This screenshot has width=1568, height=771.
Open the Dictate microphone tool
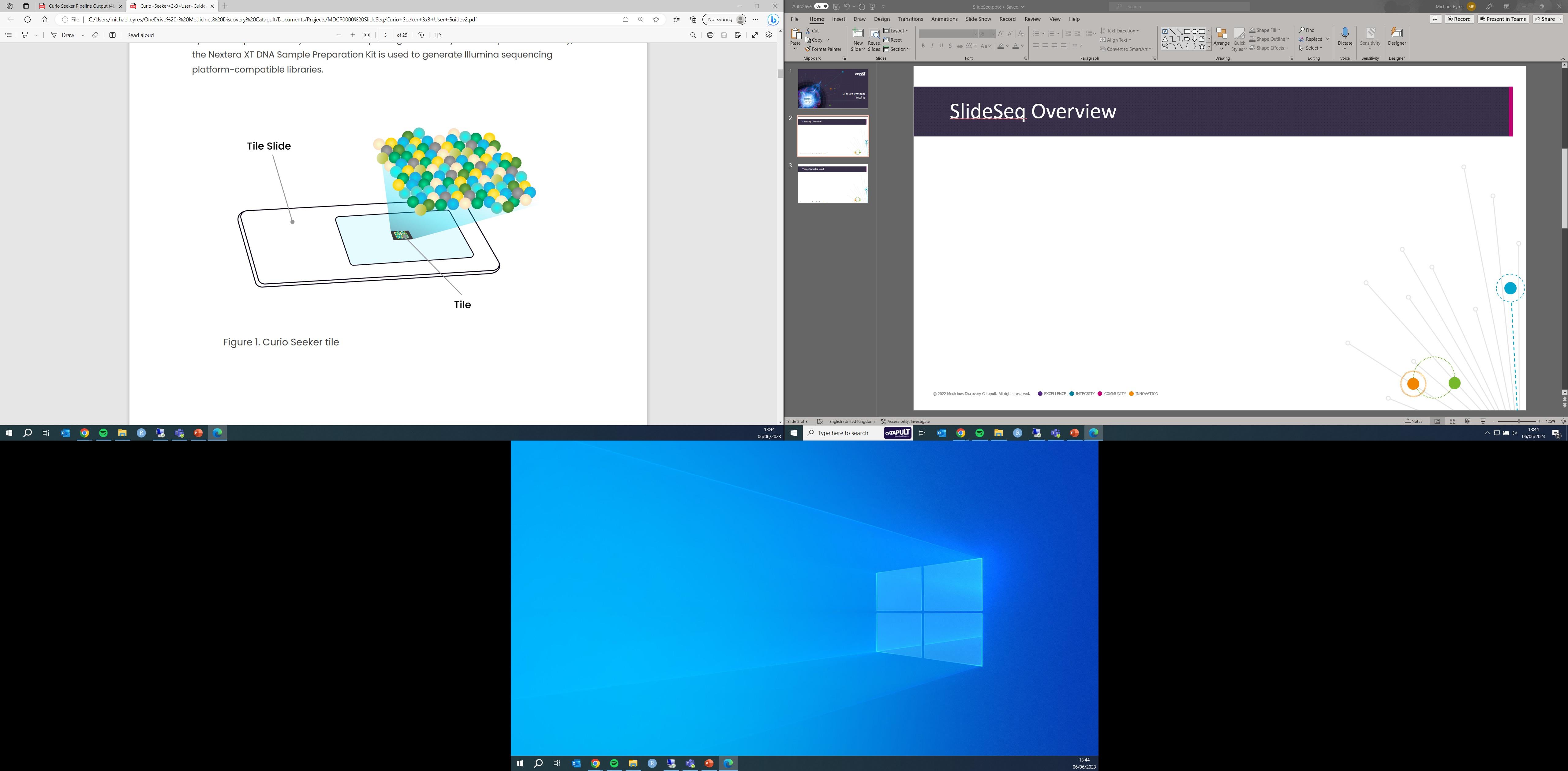coord(1345,34)
